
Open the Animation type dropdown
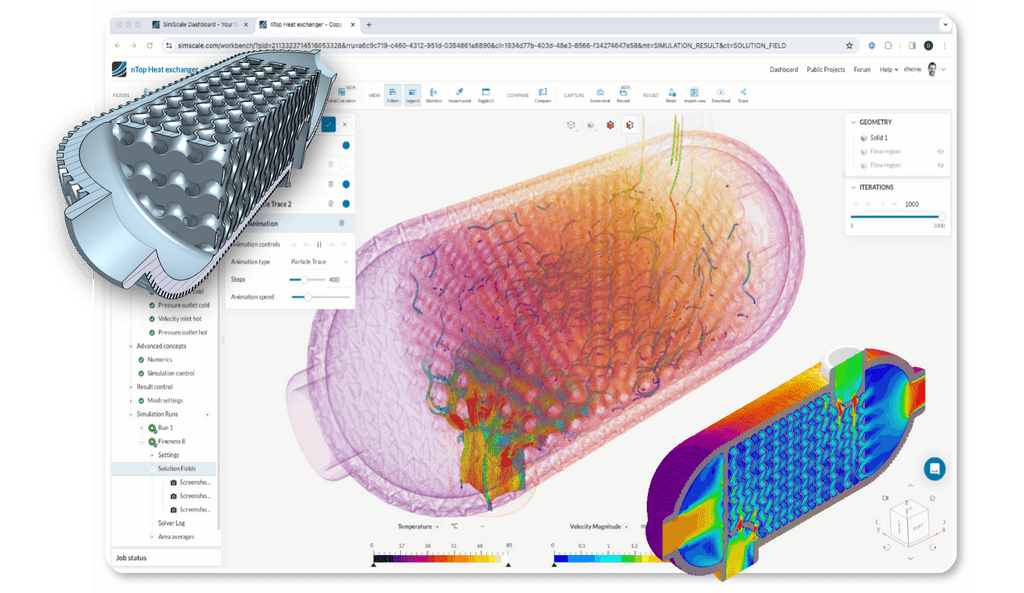pos(318,261)
